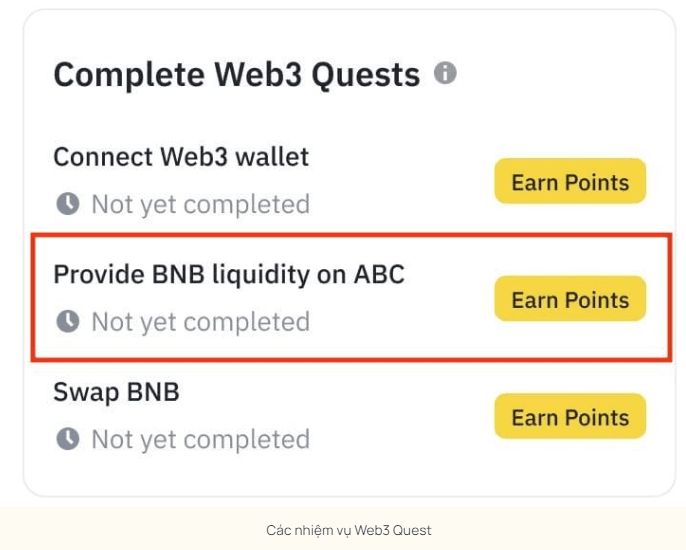
Task: Click Not yet completed under Swap BNB
Action: point(200,440)
